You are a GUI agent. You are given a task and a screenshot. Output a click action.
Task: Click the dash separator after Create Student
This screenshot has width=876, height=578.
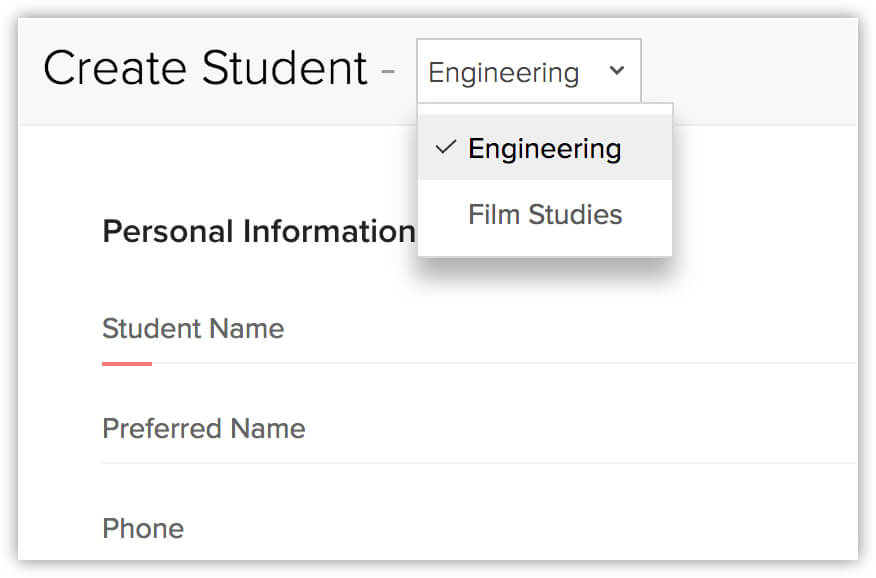[388, 71]
